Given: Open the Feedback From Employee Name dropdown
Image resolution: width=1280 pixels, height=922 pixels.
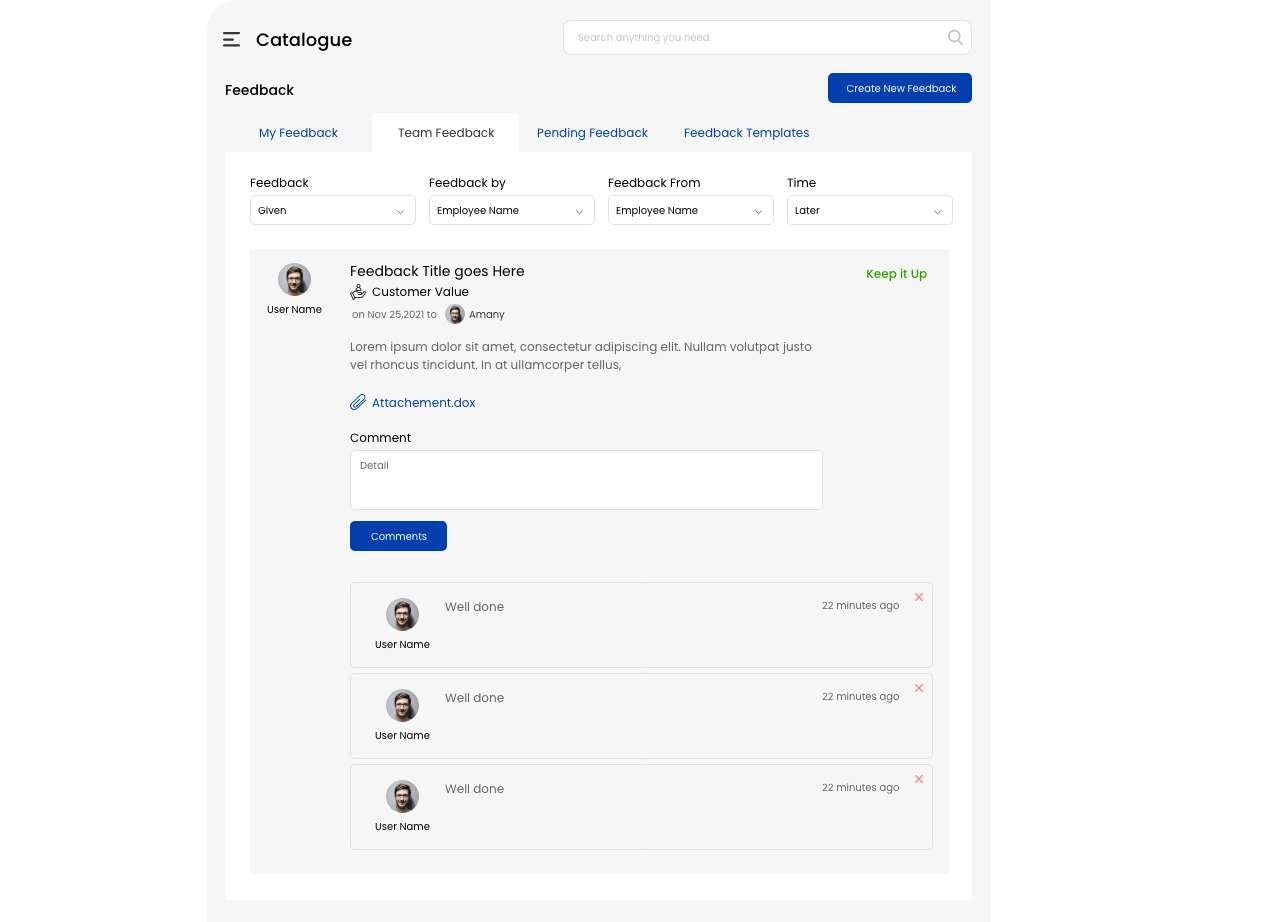Looking at the screenshot, I should coord(690,210).
